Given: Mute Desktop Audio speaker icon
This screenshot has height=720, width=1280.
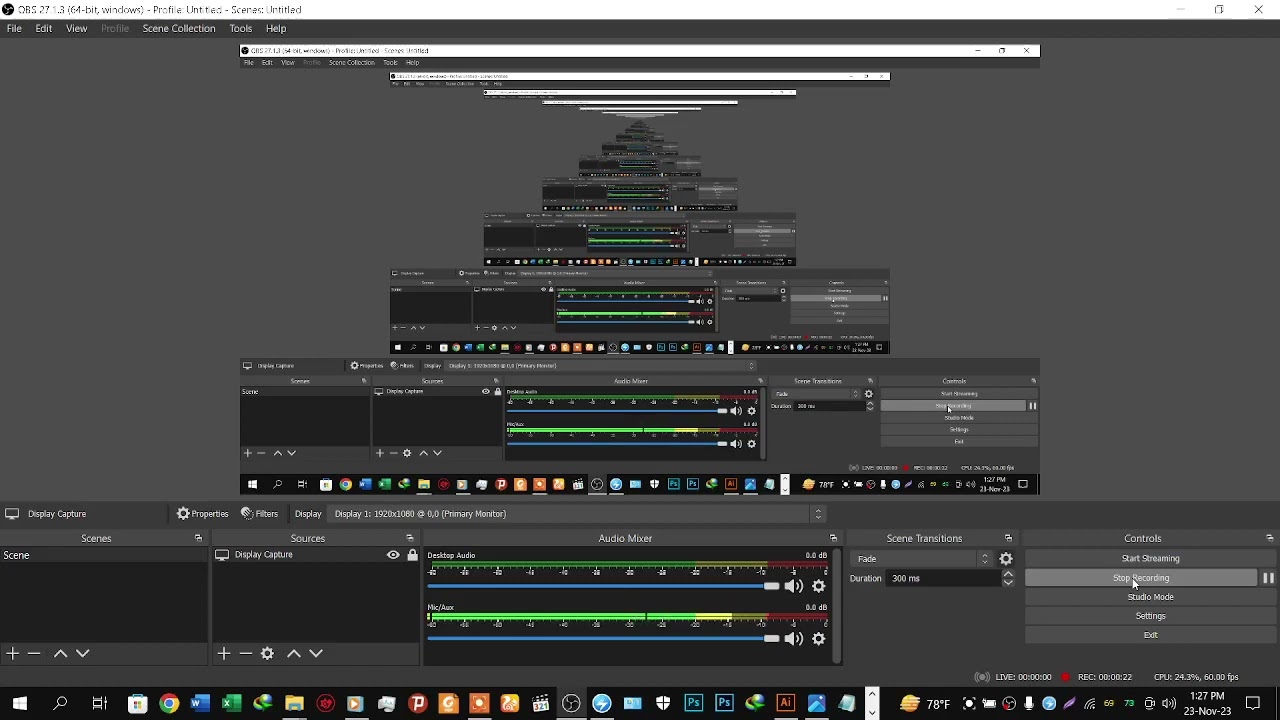Looking at the screenshot, I should (x=794, y=587).
